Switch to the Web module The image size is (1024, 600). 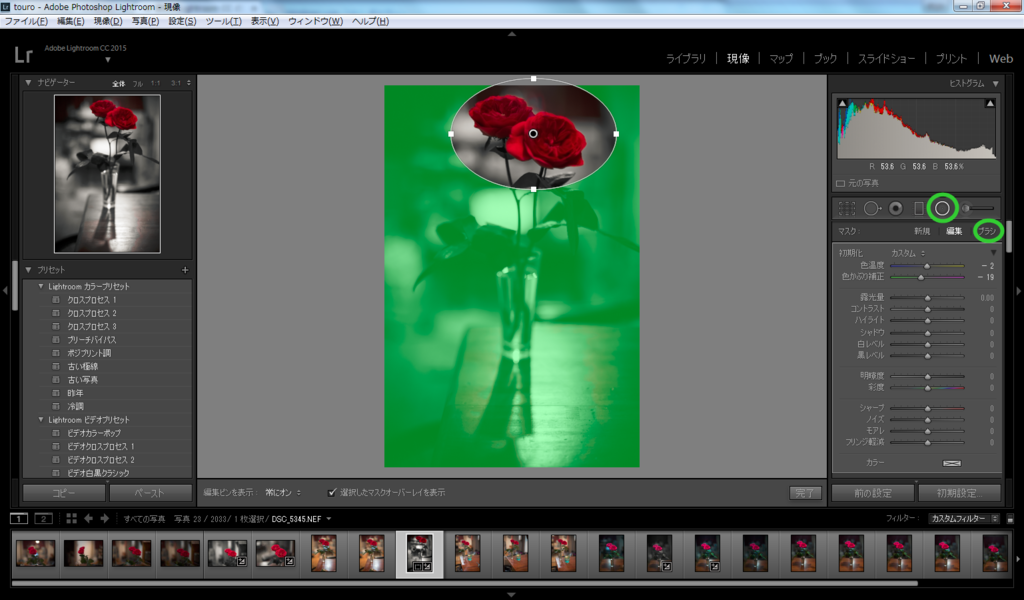point(1000,59)
